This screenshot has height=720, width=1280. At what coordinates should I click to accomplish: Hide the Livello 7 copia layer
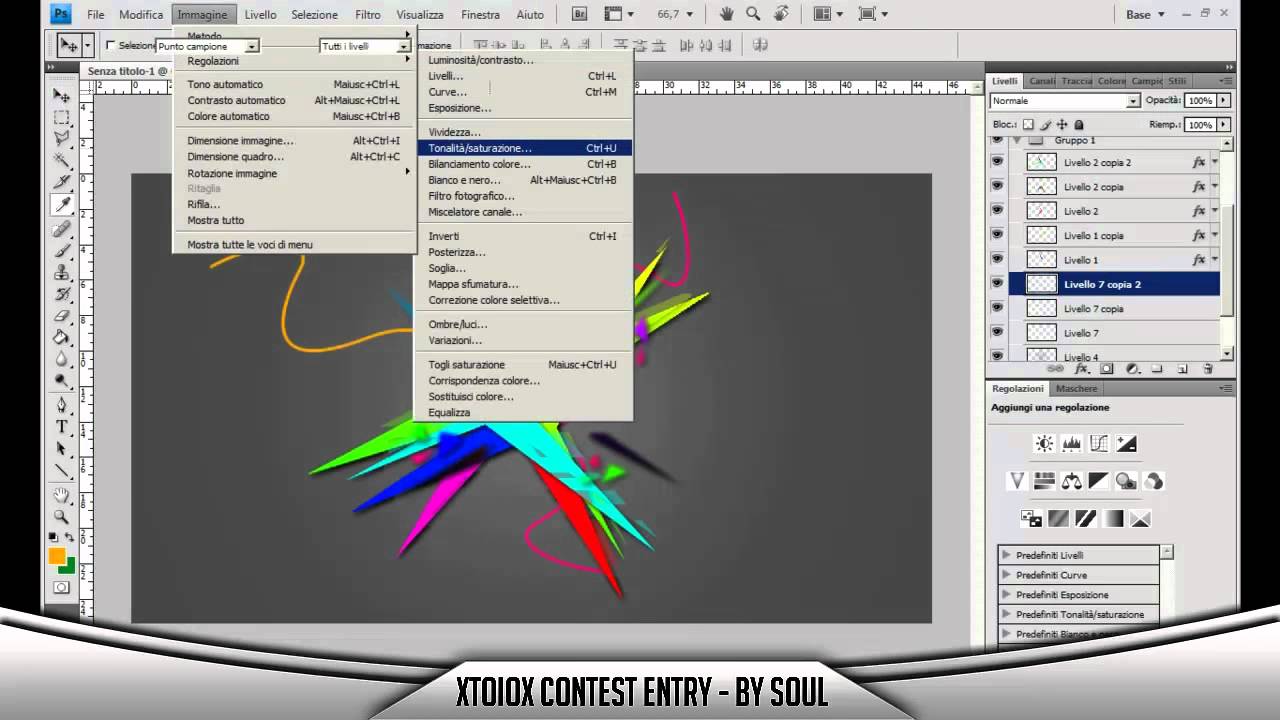click(997, 308)
